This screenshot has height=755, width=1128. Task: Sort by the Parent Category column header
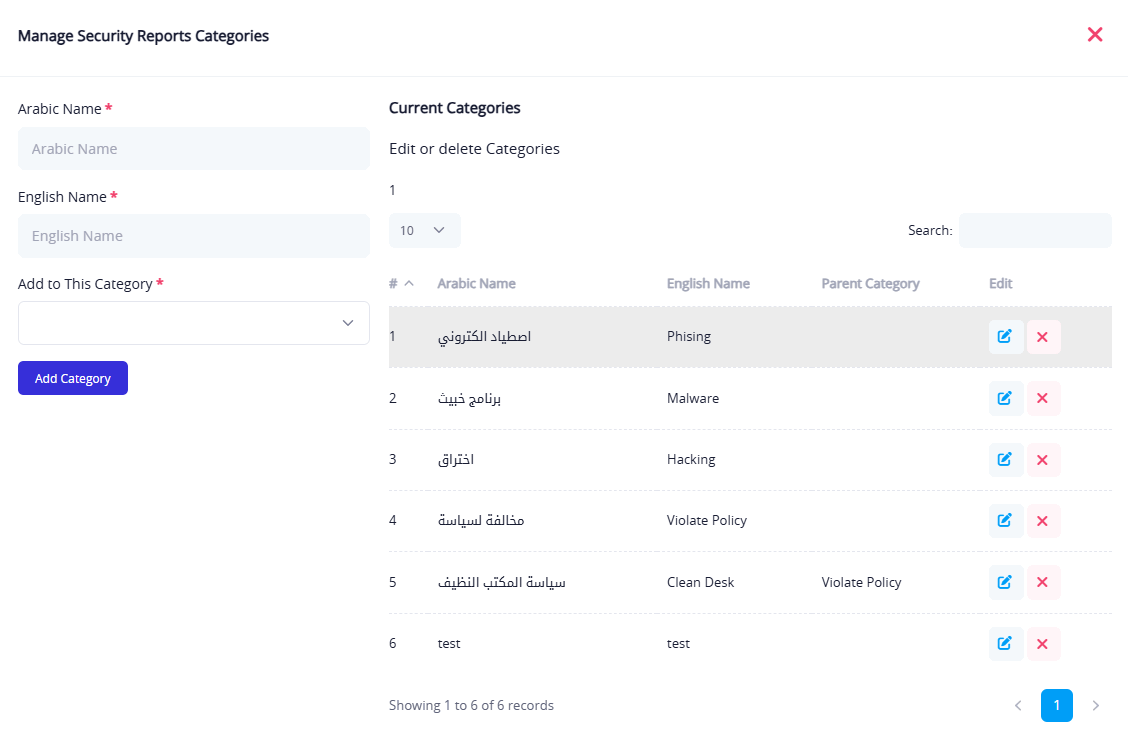[870, 283]
